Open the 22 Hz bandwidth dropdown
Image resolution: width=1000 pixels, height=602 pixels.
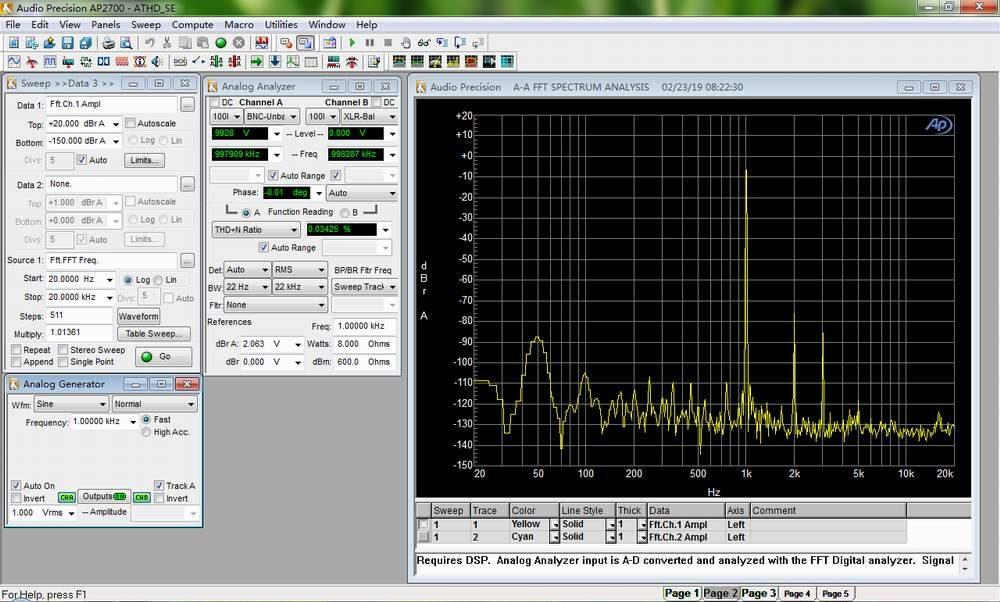click(x=247, y=287)
